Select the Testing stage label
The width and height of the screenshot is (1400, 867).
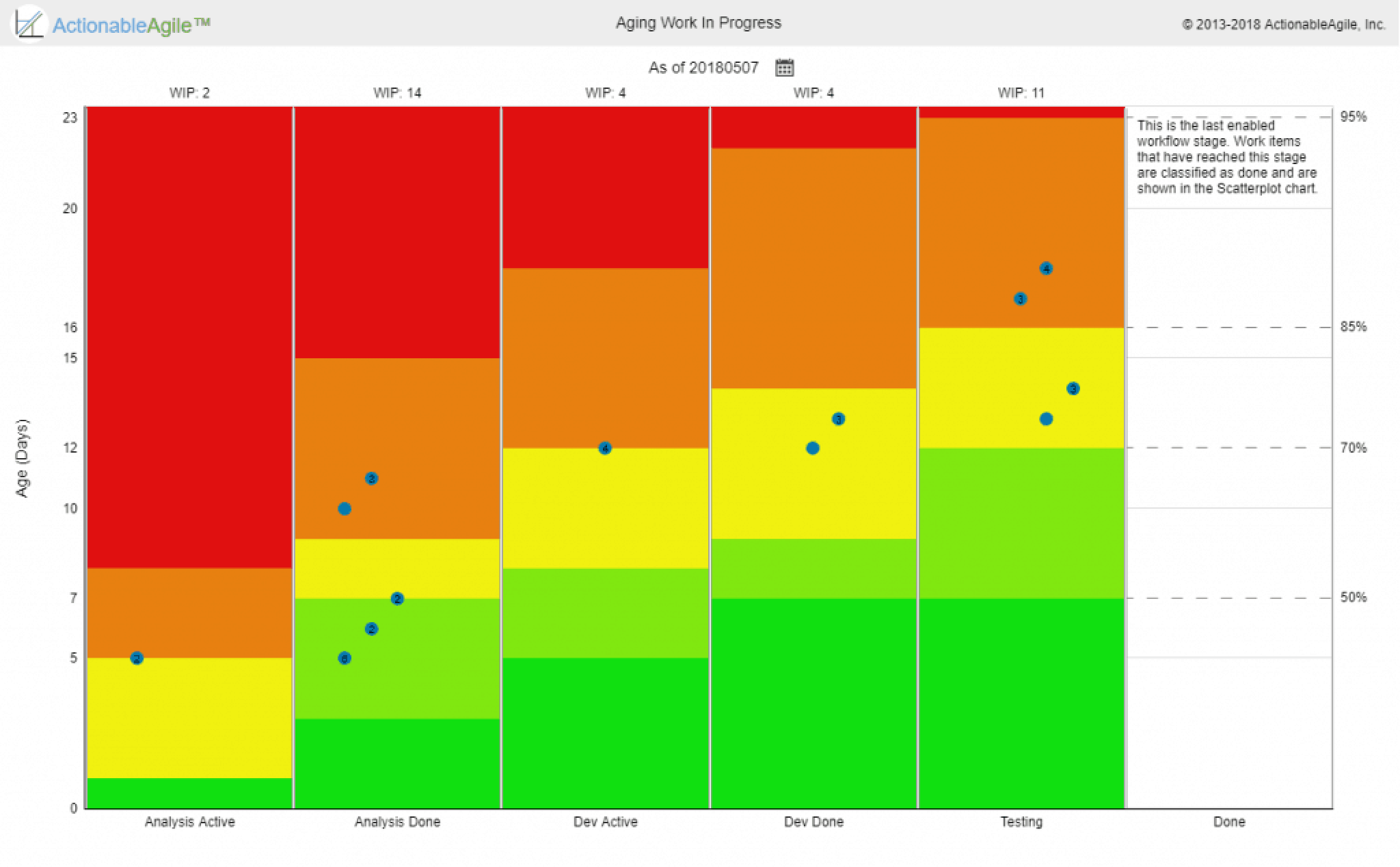tap(1021, 823)
